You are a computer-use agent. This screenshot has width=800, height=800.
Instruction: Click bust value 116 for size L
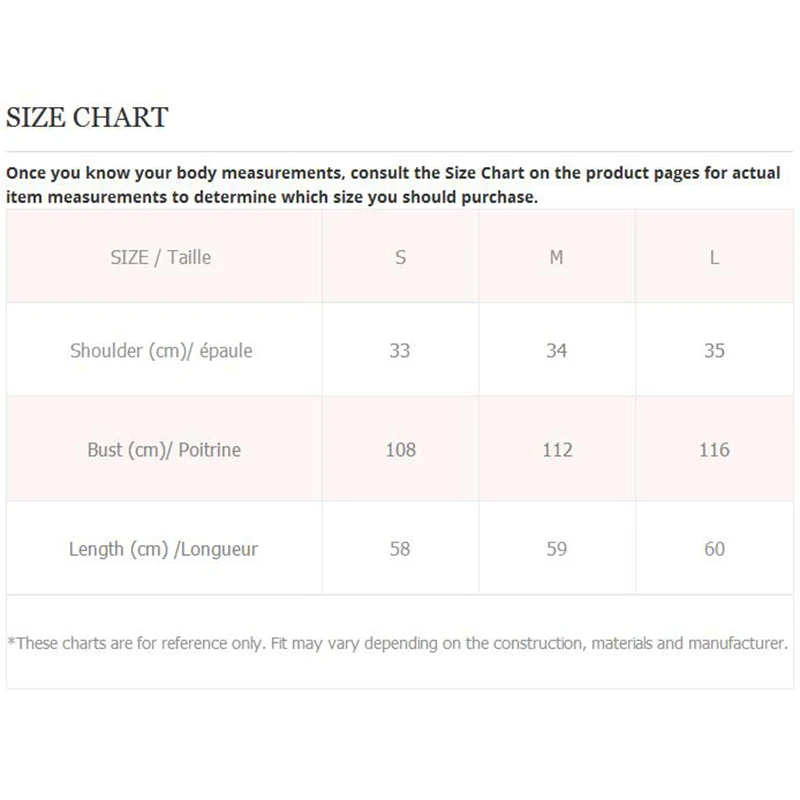pyautogui.click(x=714, y=450)
